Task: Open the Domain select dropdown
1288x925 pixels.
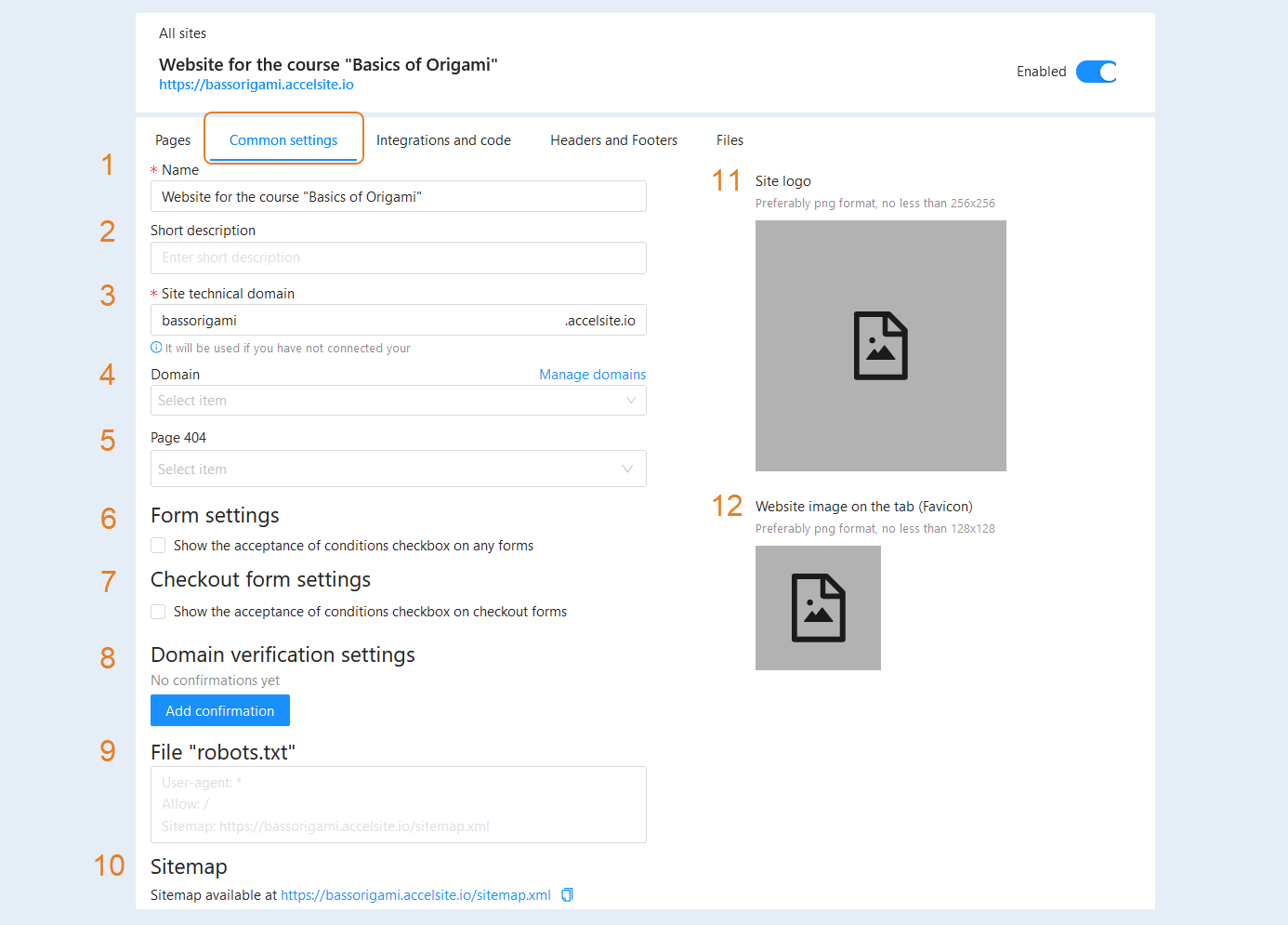Action: click(399, 401)
